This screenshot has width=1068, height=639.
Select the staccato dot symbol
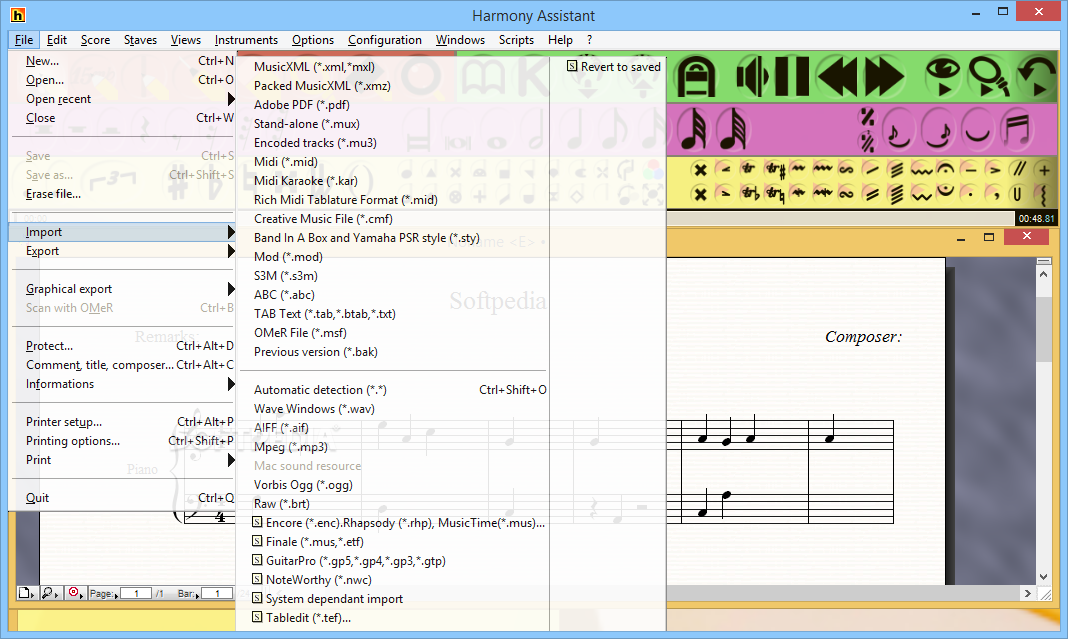[x=970, y=195]
